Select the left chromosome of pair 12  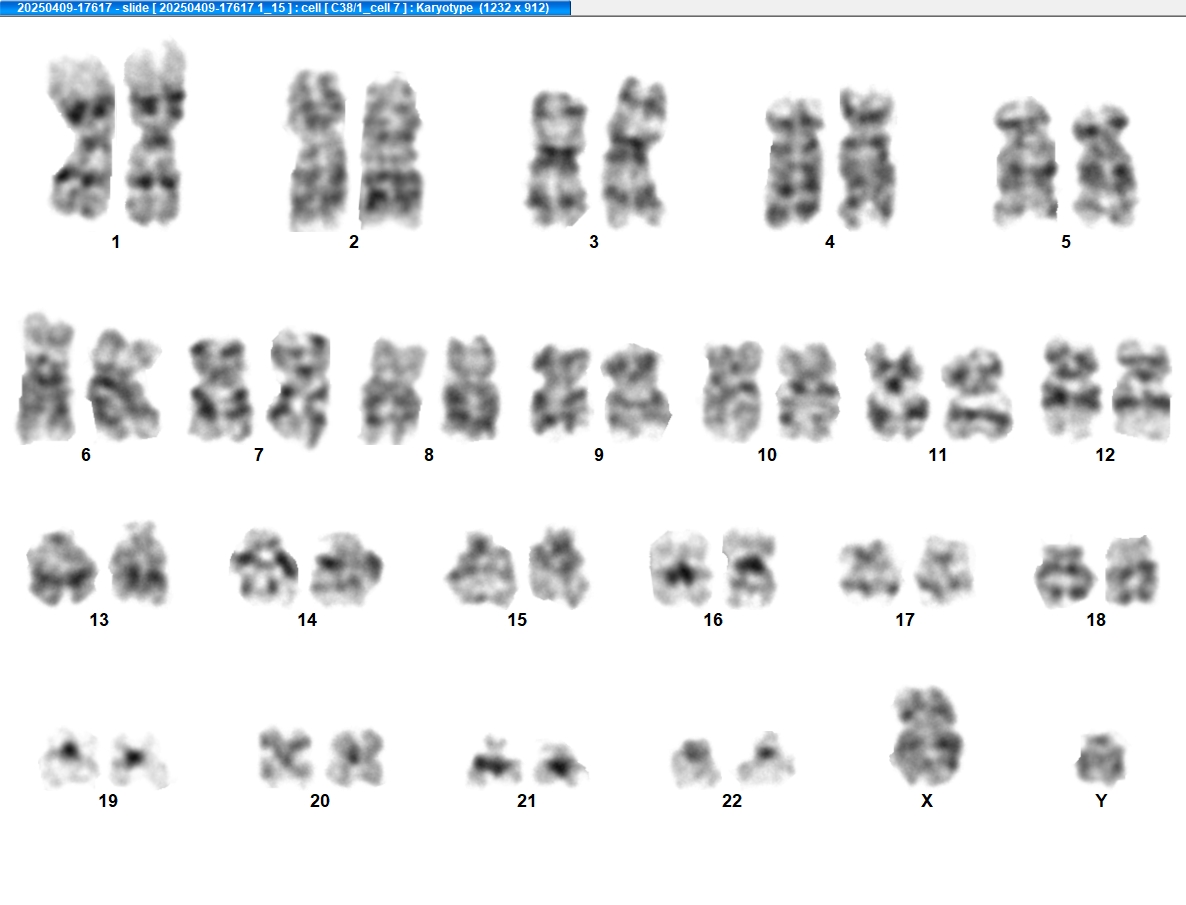[1073, 387]
